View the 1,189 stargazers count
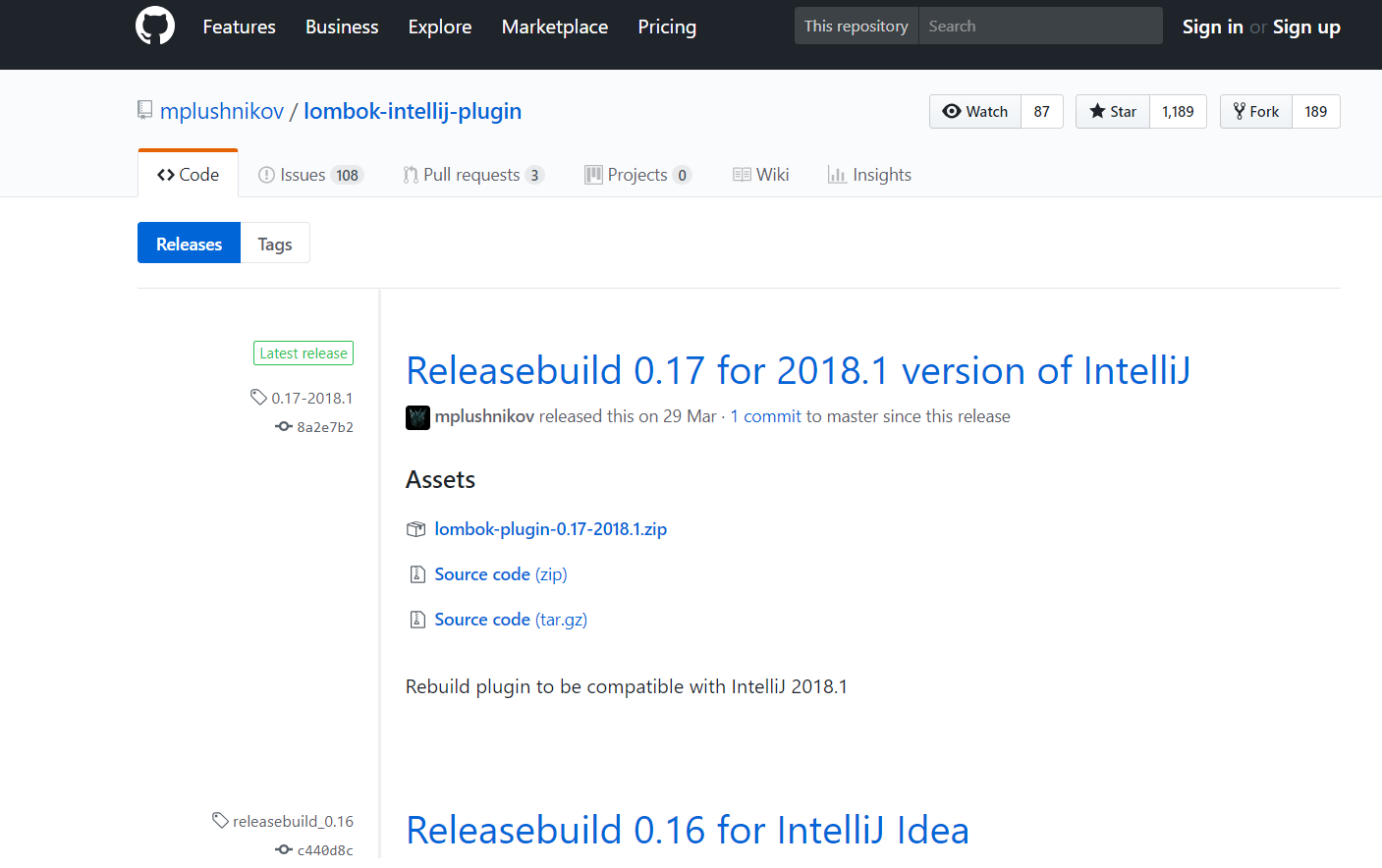The image size is (1382, 868). [1178, 111]
